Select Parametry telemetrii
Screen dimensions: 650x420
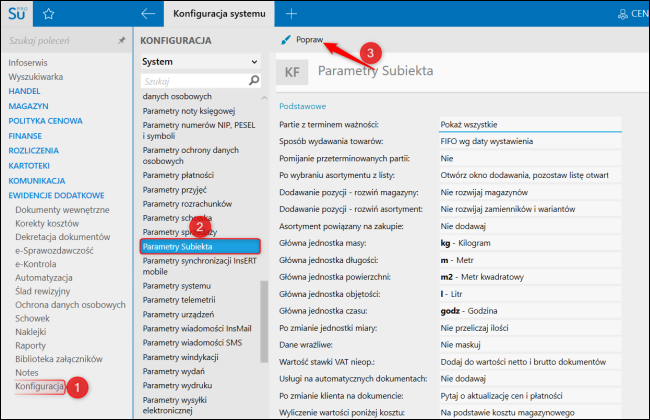(x=179, y=300)
